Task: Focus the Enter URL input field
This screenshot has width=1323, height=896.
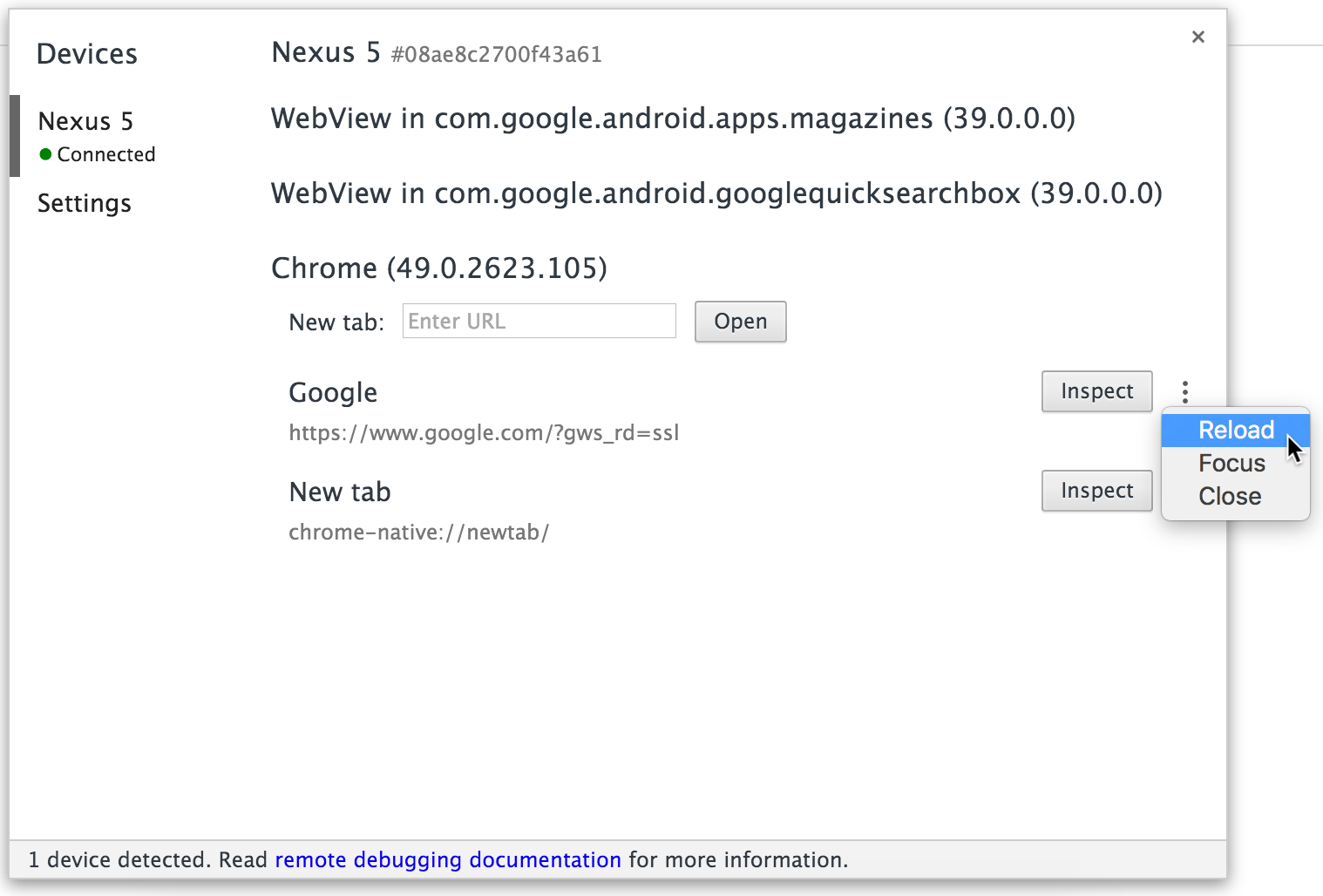Action: pos(539,321)
